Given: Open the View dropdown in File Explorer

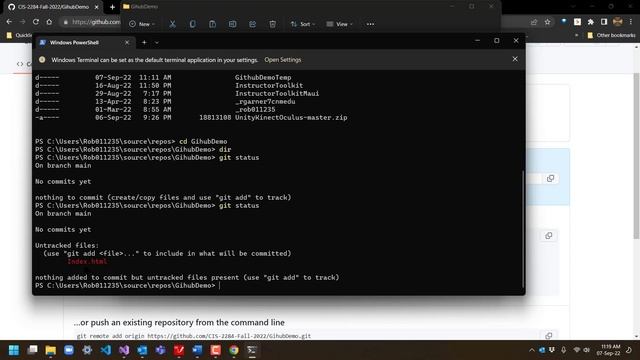Looking at the screenshot, I should click(339, 24).
